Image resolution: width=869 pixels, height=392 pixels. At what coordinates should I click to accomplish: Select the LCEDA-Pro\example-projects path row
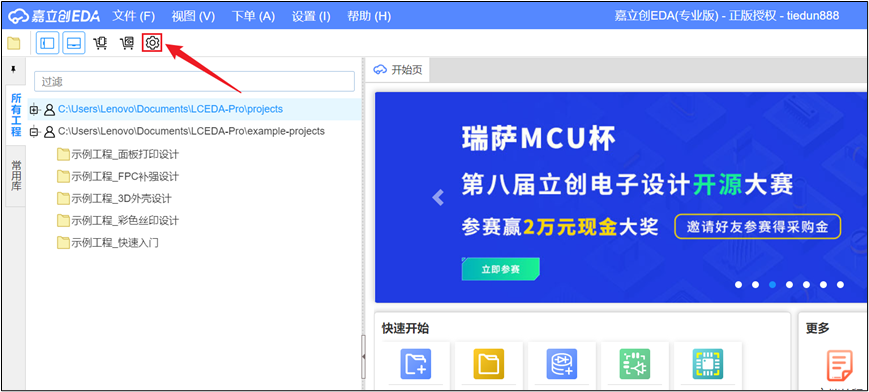[195, 131]
